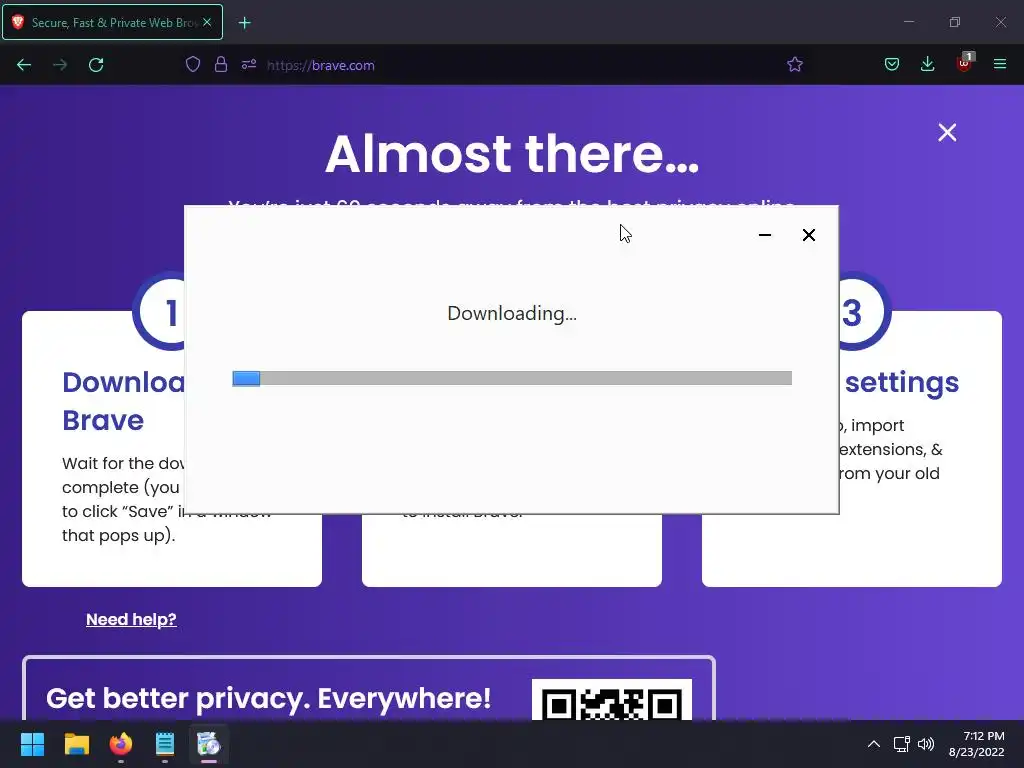Click the step 1 circle badge

pyautogui.click(x=161, y=312)
